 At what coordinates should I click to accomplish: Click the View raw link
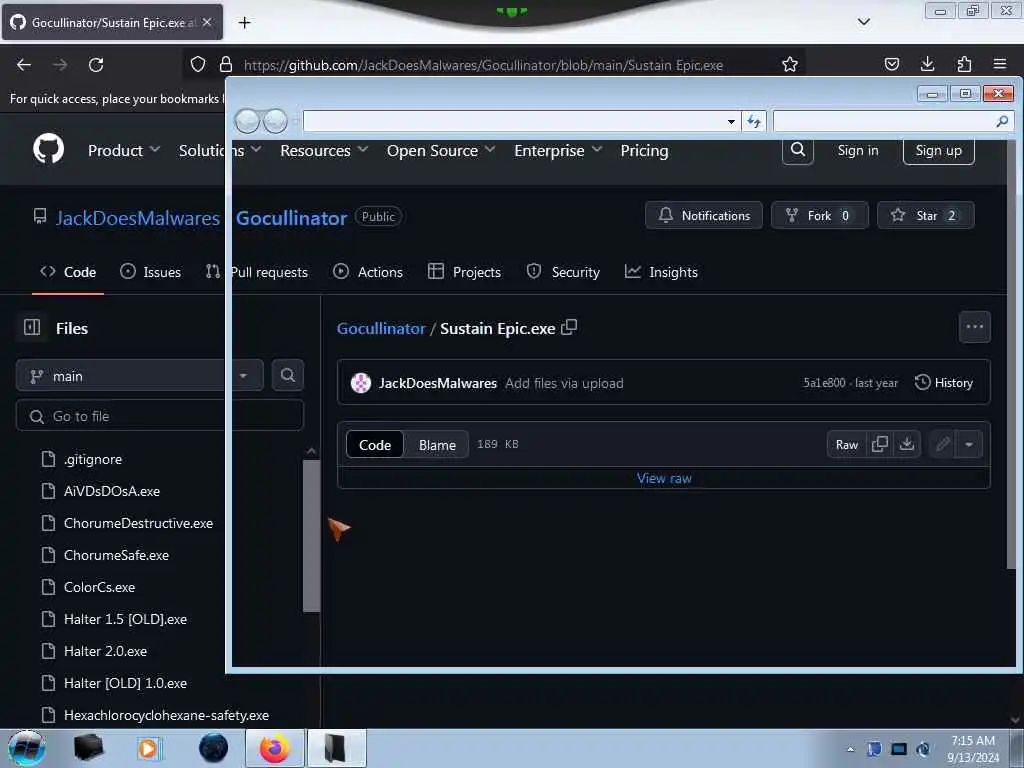[x=664, y=478]
